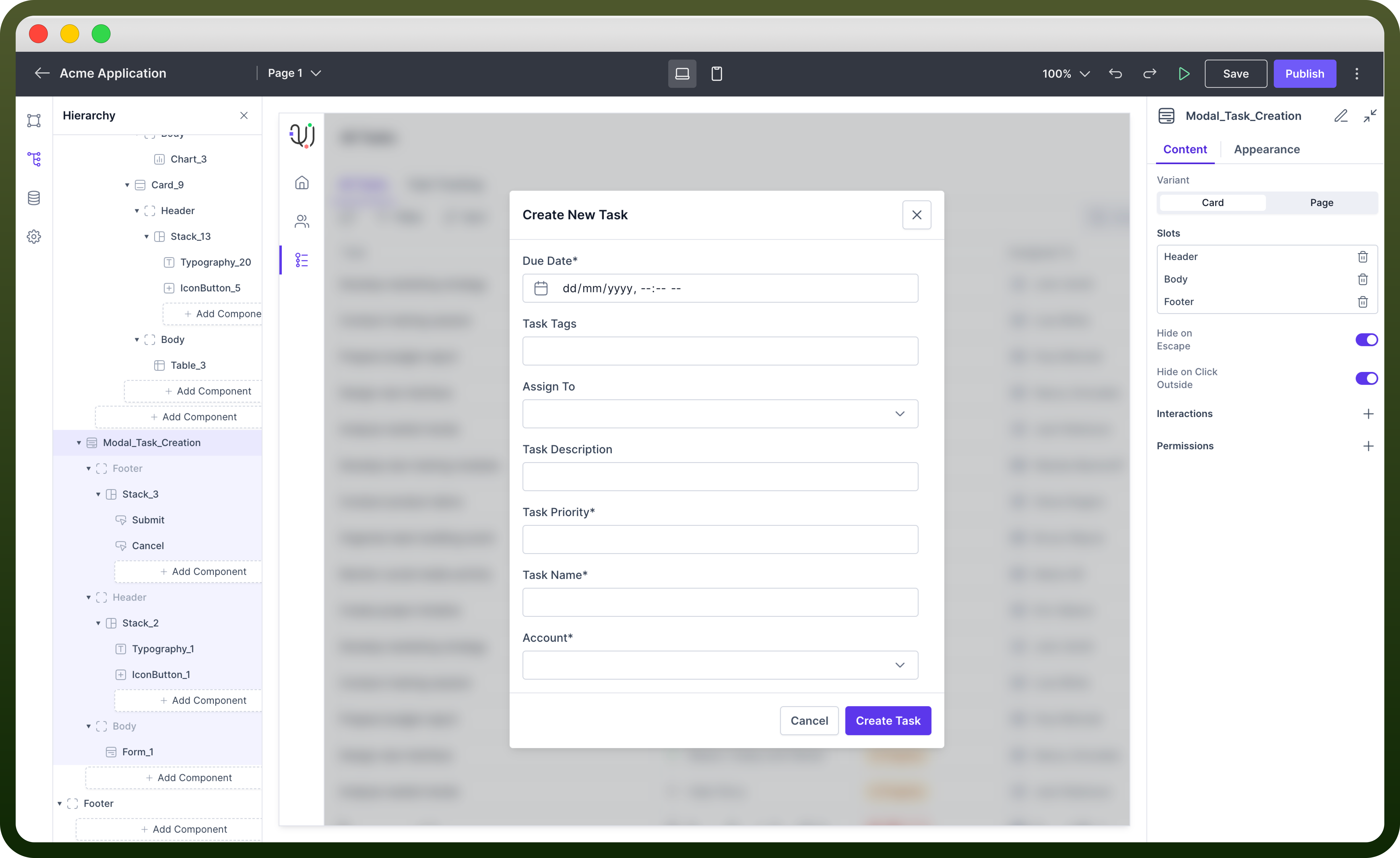This screenshot has width=1400, height=858.
Task: Collapse the Stack_3 tree node
Action: [x=98, y=495]
